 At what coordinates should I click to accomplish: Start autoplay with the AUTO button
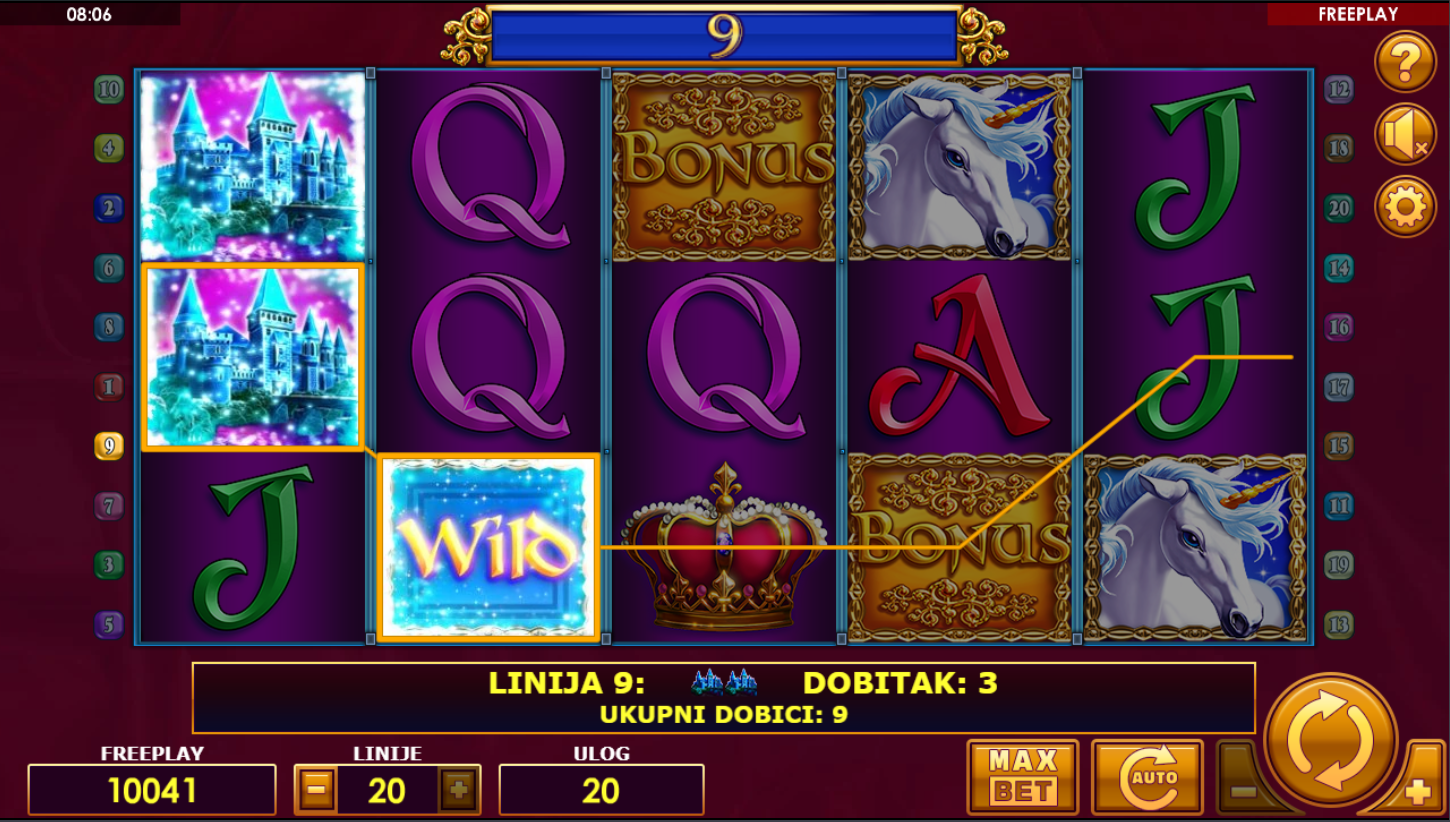[x=1147, y=777]
